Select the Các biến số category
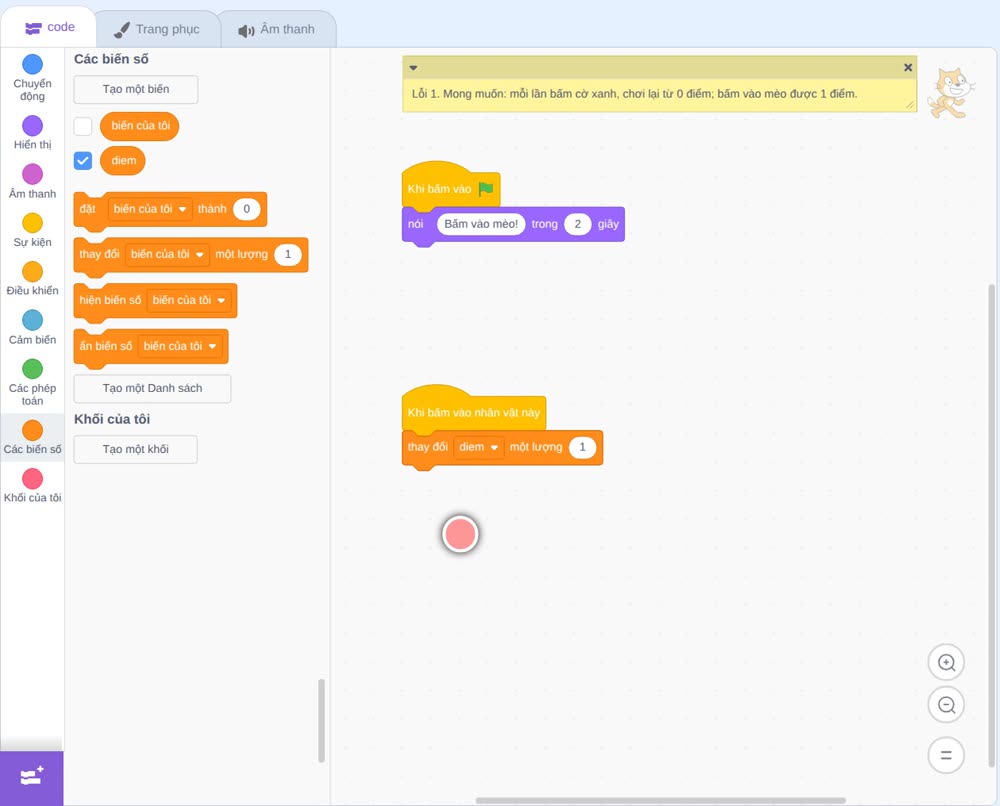The width and height of the screenshot is (1000, 806). coord(33,437)
